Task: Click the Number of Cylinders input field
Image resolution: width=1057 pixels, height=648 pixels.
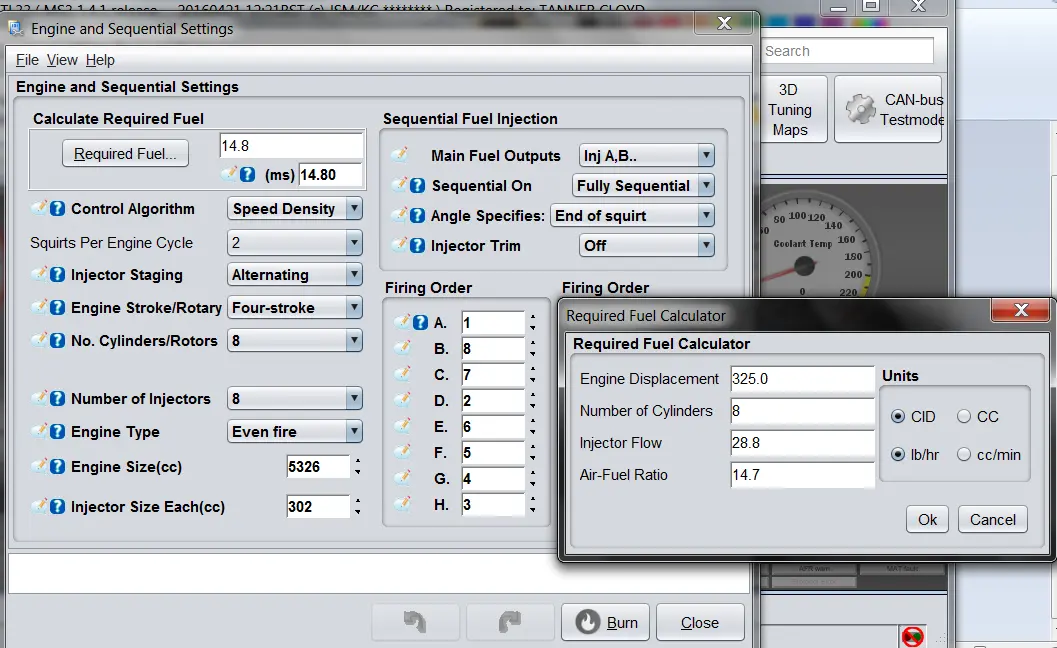Action: [802, 411]
